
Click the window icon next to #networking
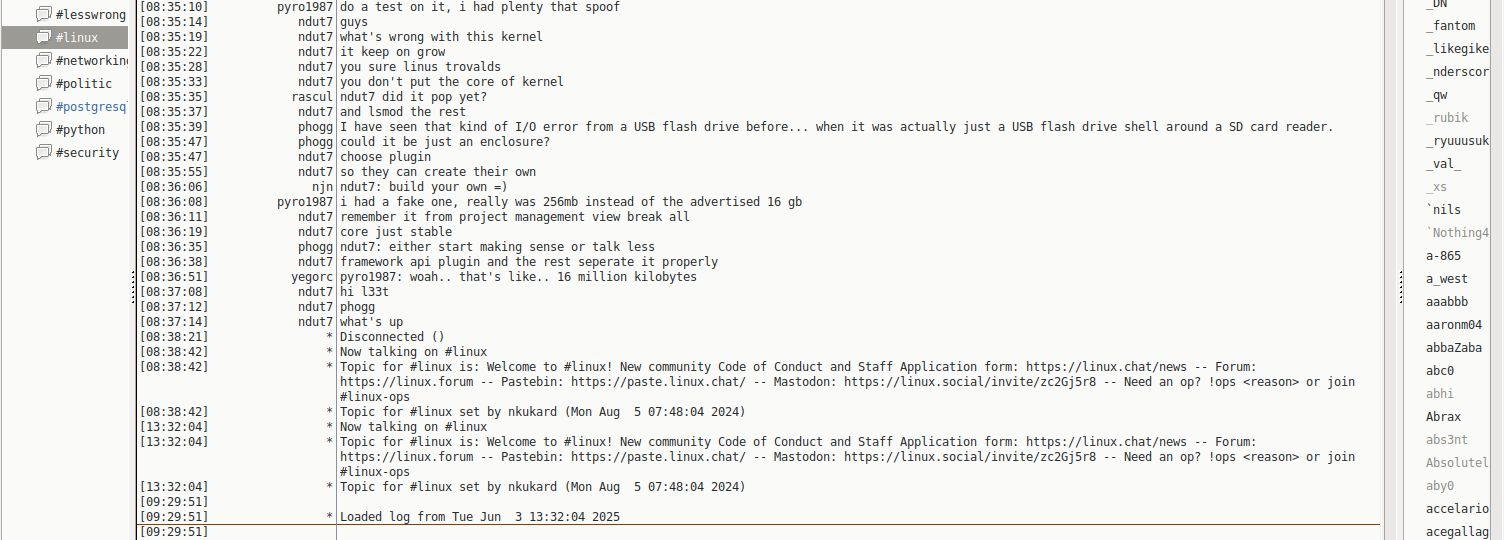43,61
